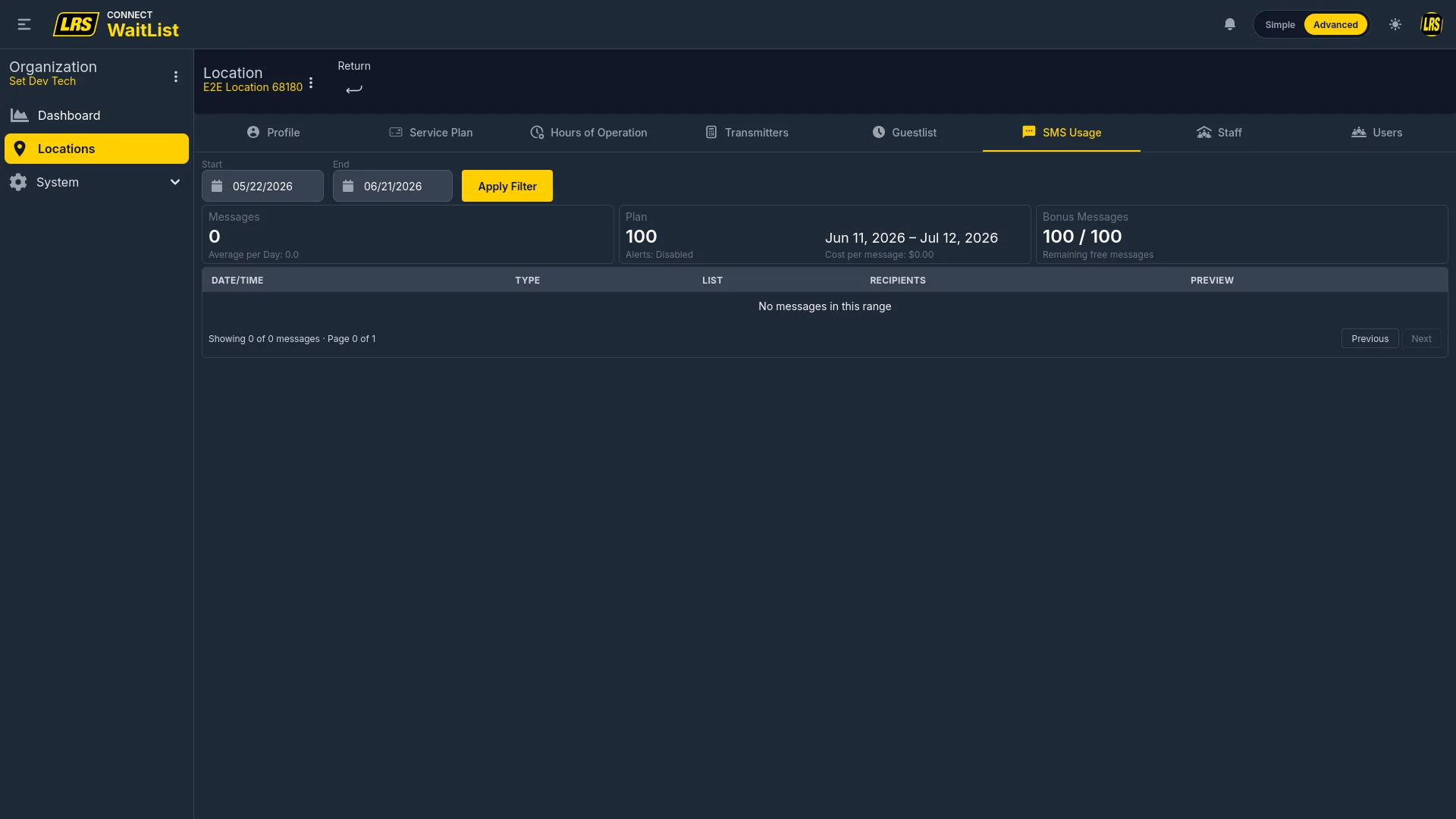Click the Bonus Messages 100 / 100 value
The width and height of the screenshot is (1456, 819).
point(1082,237)
